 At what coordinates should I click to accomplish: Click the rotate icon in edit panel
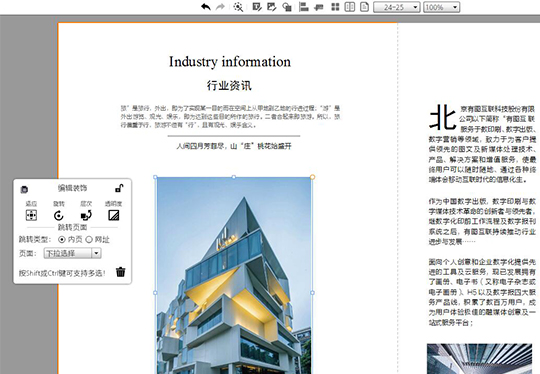59,216
